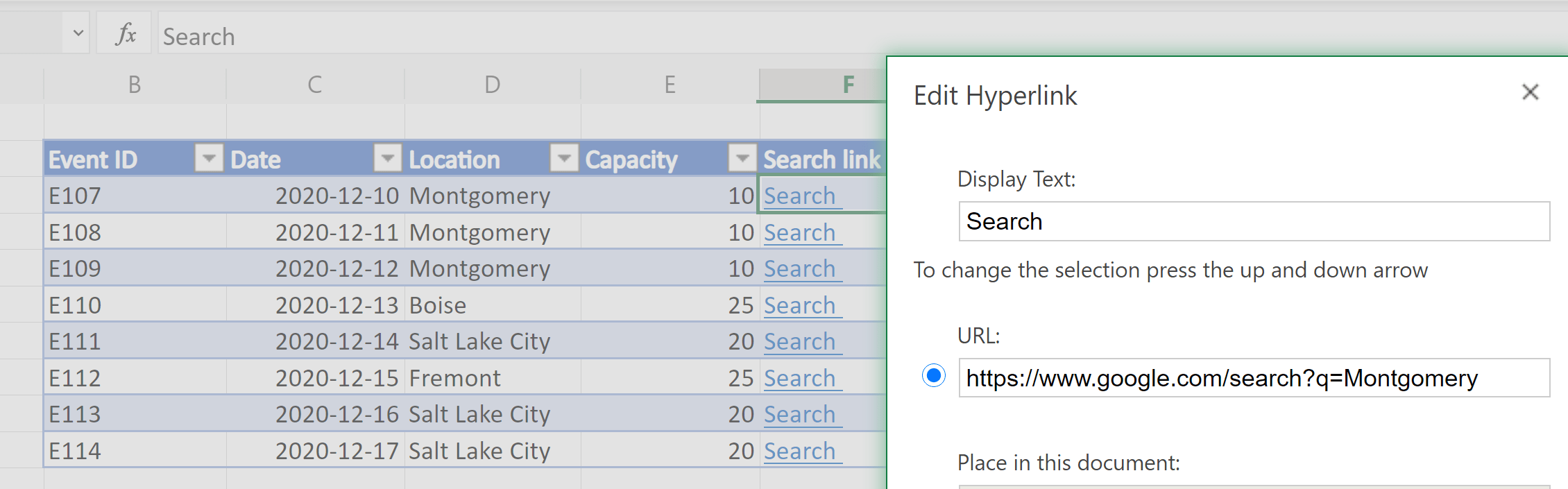Image resolution: width=1568 pixels, height=489 pixels.
Task: Select column B header
Action: [x=135, y=85]
